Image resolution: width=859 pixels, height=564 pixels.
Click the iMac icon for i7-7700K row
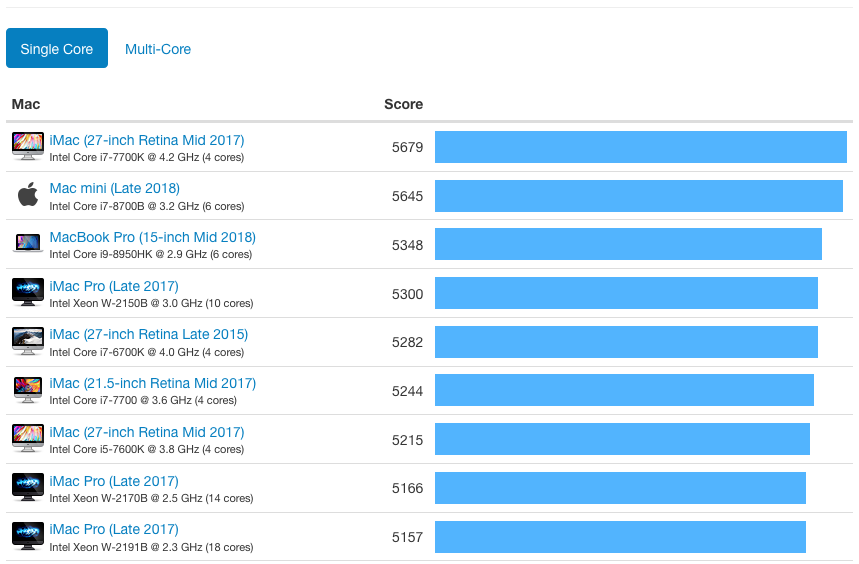tap(28, 146)
